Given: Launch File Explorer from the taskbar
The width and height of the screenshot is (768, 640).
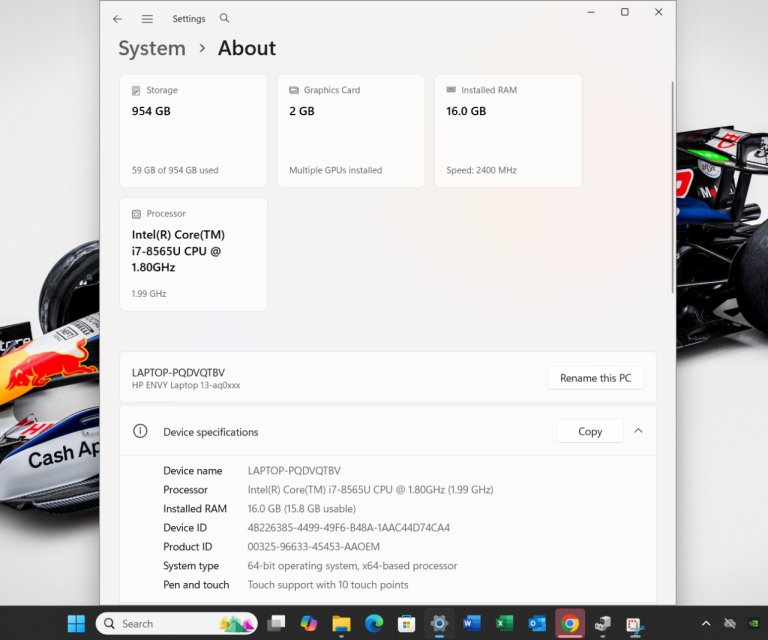Looking at the screenshot, I should coord(341,623).
